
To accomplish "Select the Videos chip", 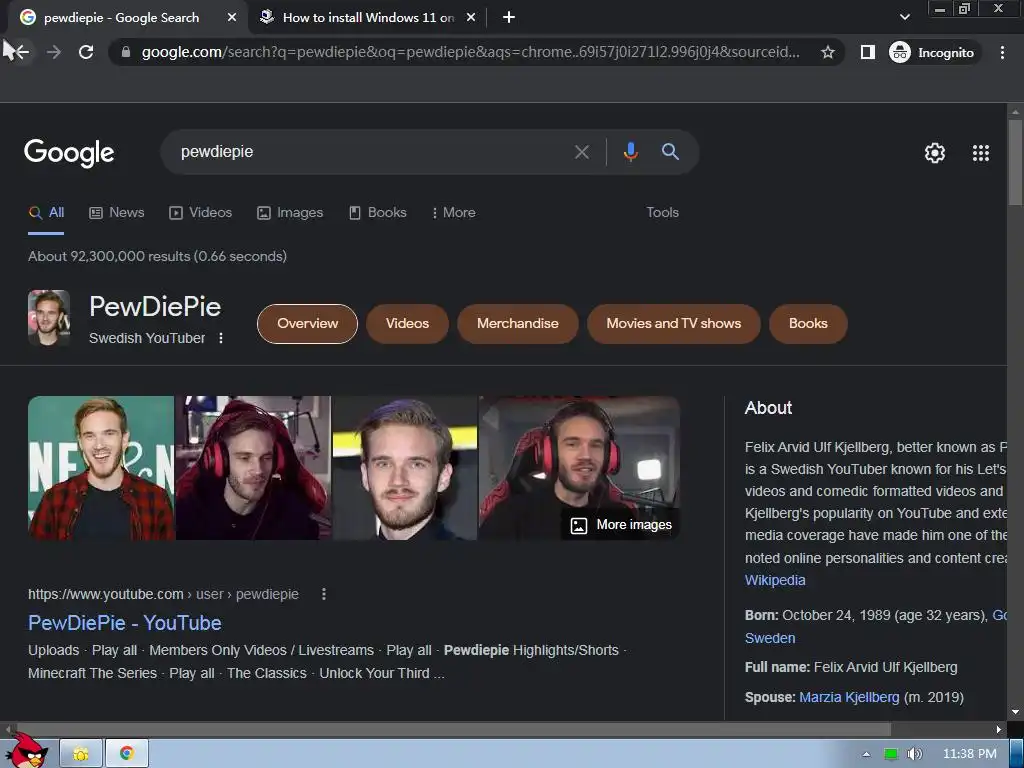I will [x=407, y=323].
